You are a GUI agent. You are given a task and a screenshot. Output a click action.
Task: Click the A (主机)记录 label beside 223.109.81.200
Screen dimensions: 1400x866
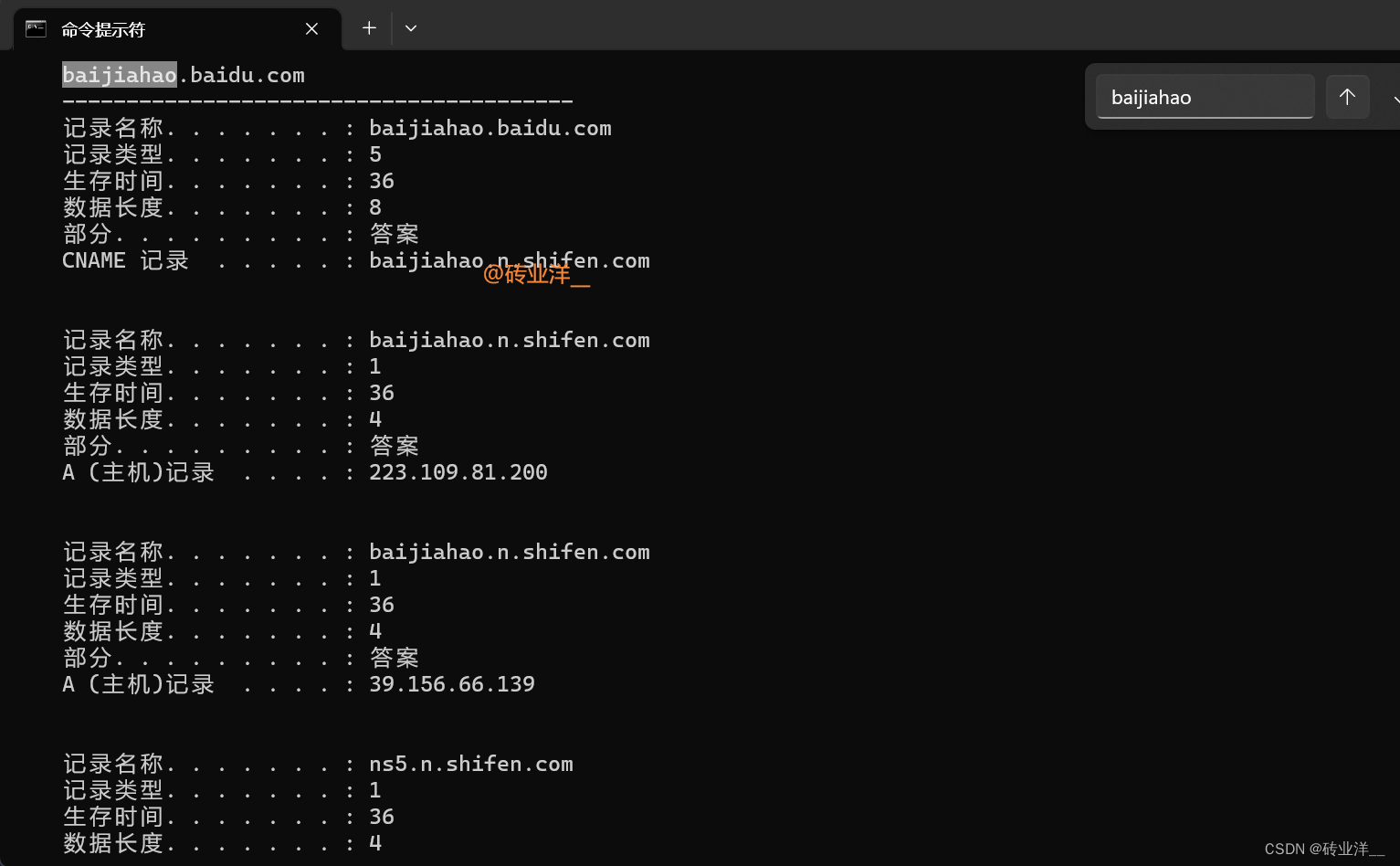click(x=138, y=472)
